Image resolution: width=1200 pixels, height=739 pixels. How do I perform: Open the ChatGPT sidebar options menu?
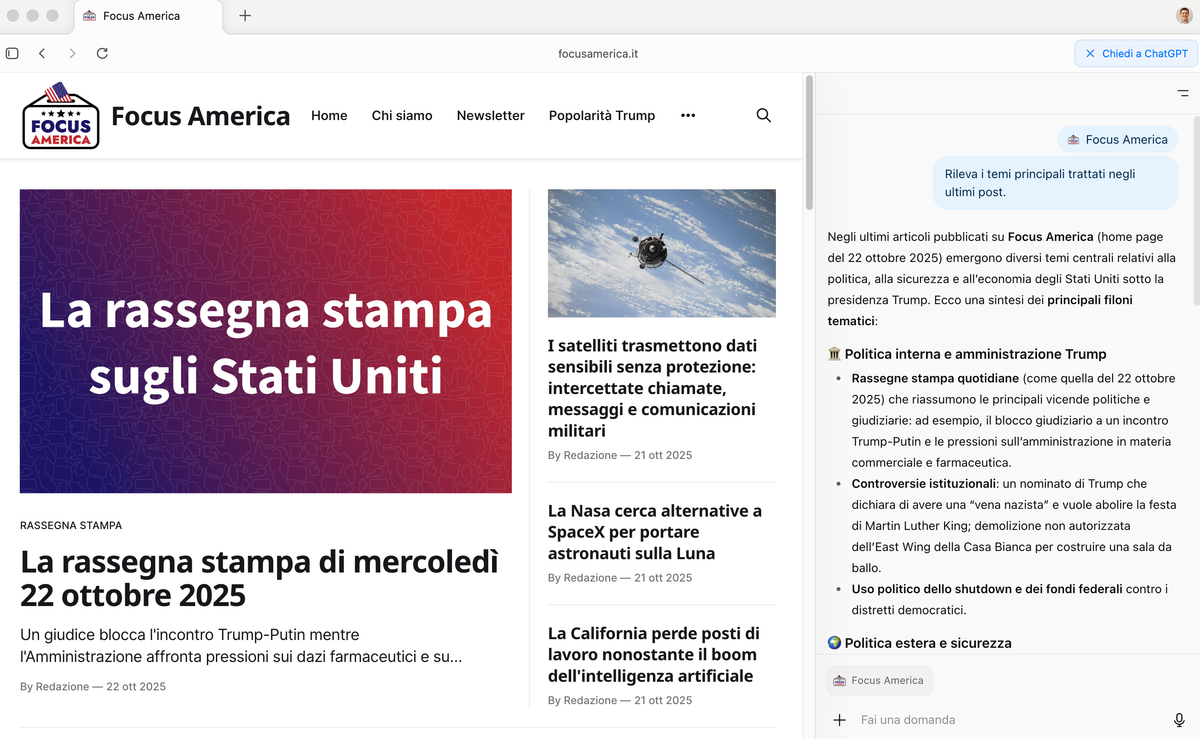pos(1183,93)
